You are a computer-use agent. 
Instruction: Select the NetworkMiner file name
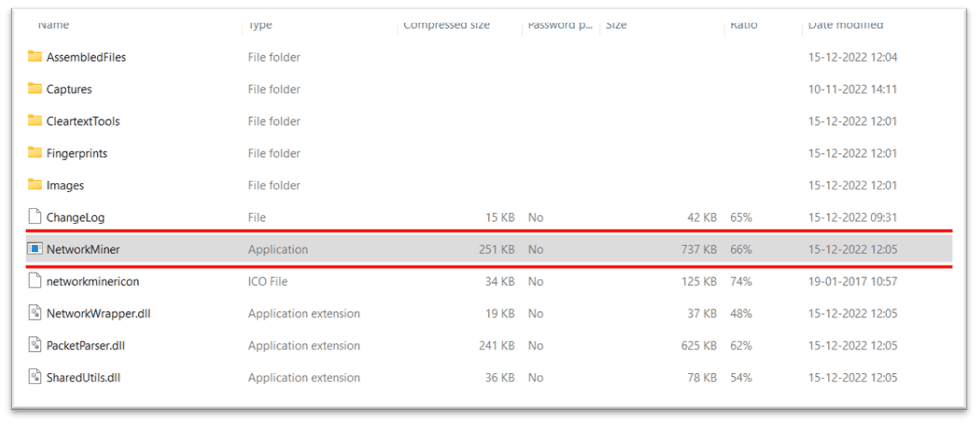(x=83, y=249)
